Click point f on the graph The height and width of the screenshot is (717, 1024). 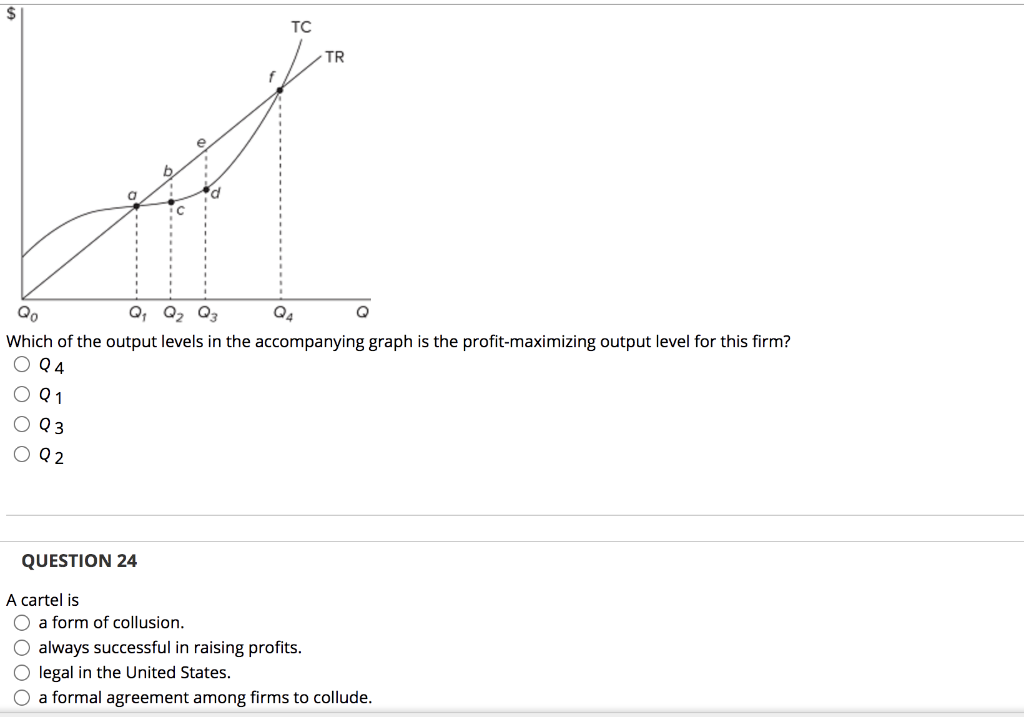pos(280,88)
